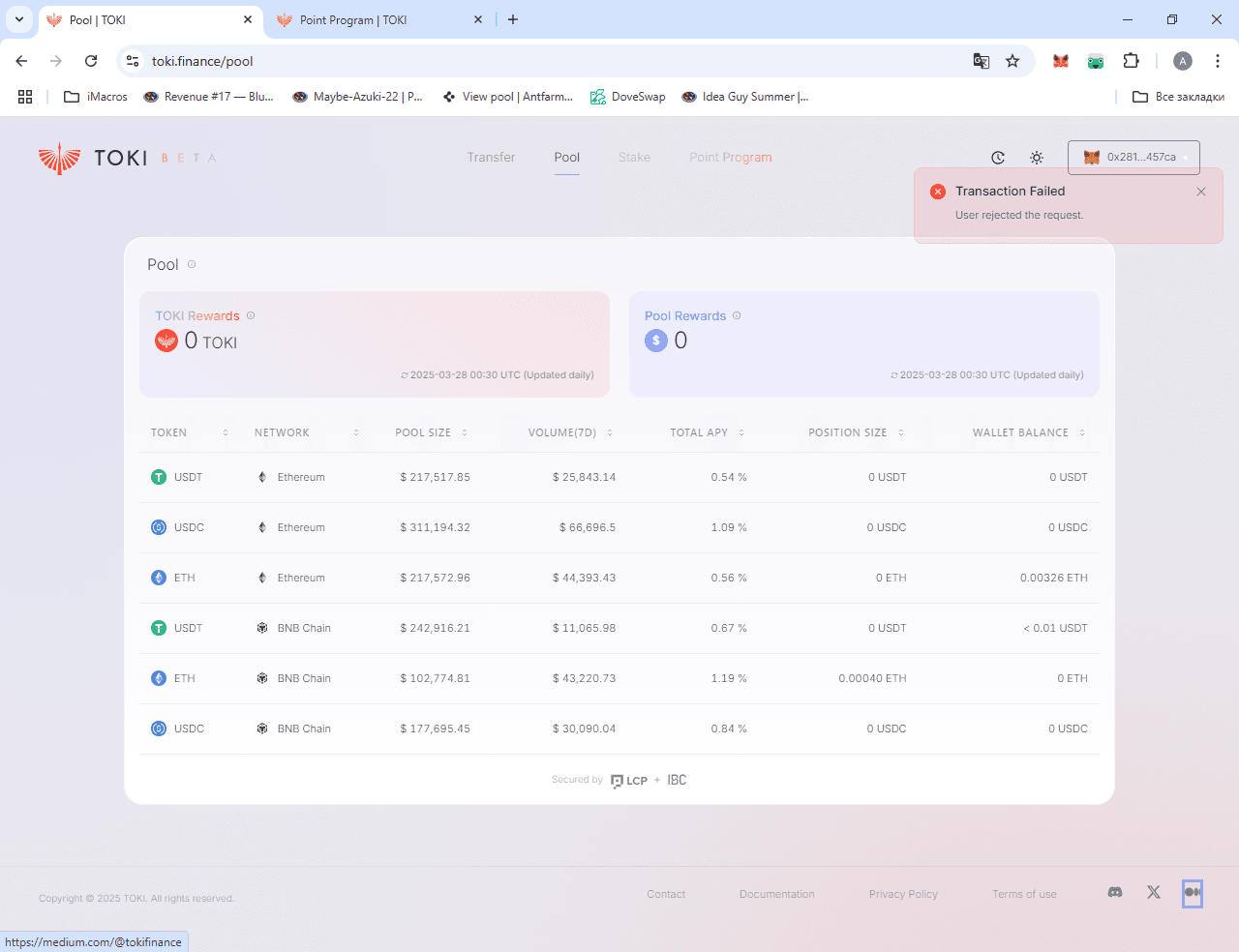
Task: Open transaction history clock icon
Action: [998, 158]
